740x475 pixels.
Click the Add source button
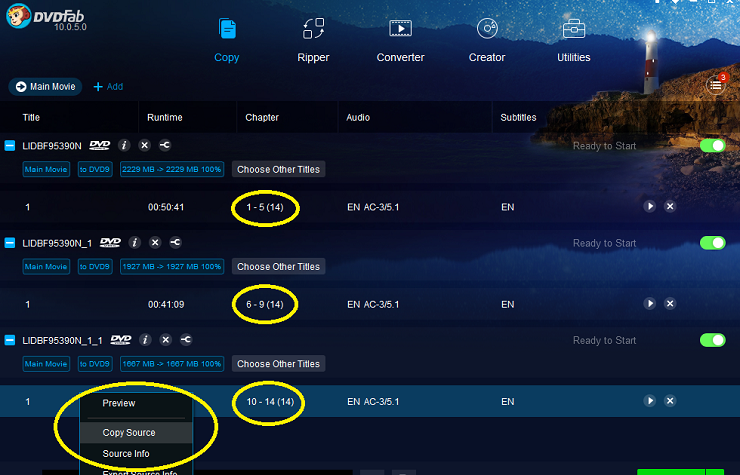point(108,87)
